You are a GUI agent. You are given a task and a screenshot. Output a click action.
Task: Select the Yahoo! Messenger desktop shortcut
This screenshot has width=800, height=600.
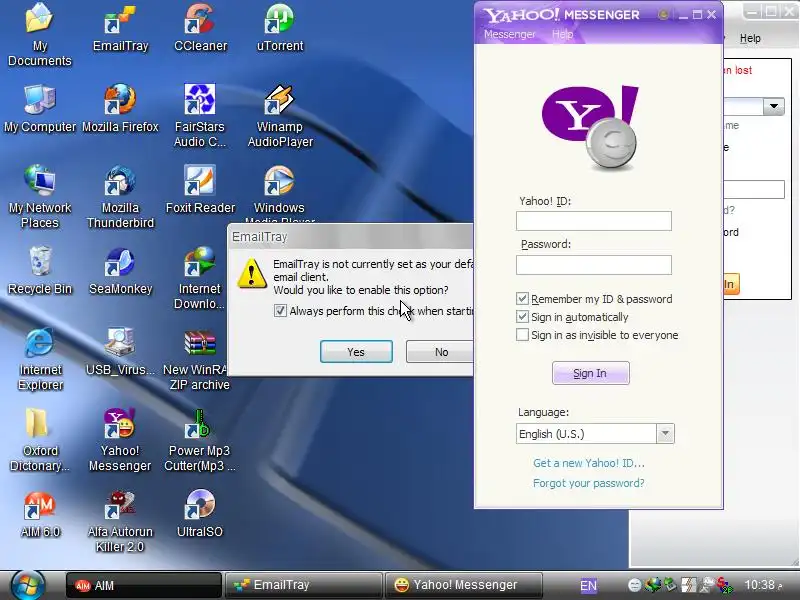point(120,440)
